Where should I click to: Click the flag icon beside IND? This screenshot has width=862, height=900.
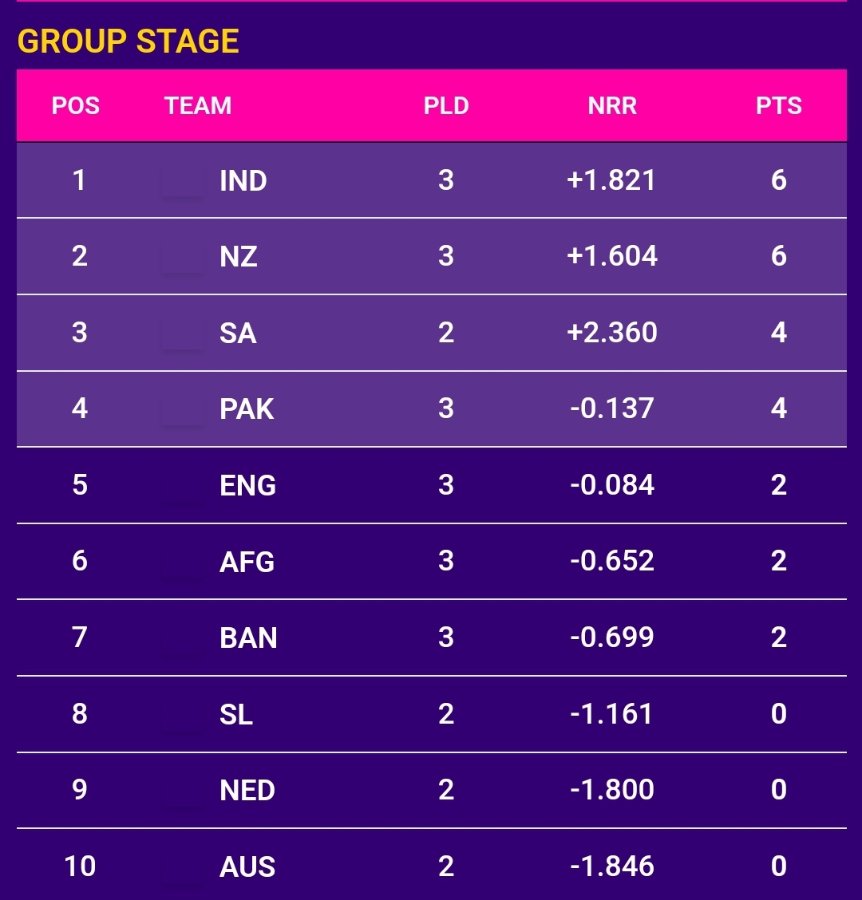point(182,181)
